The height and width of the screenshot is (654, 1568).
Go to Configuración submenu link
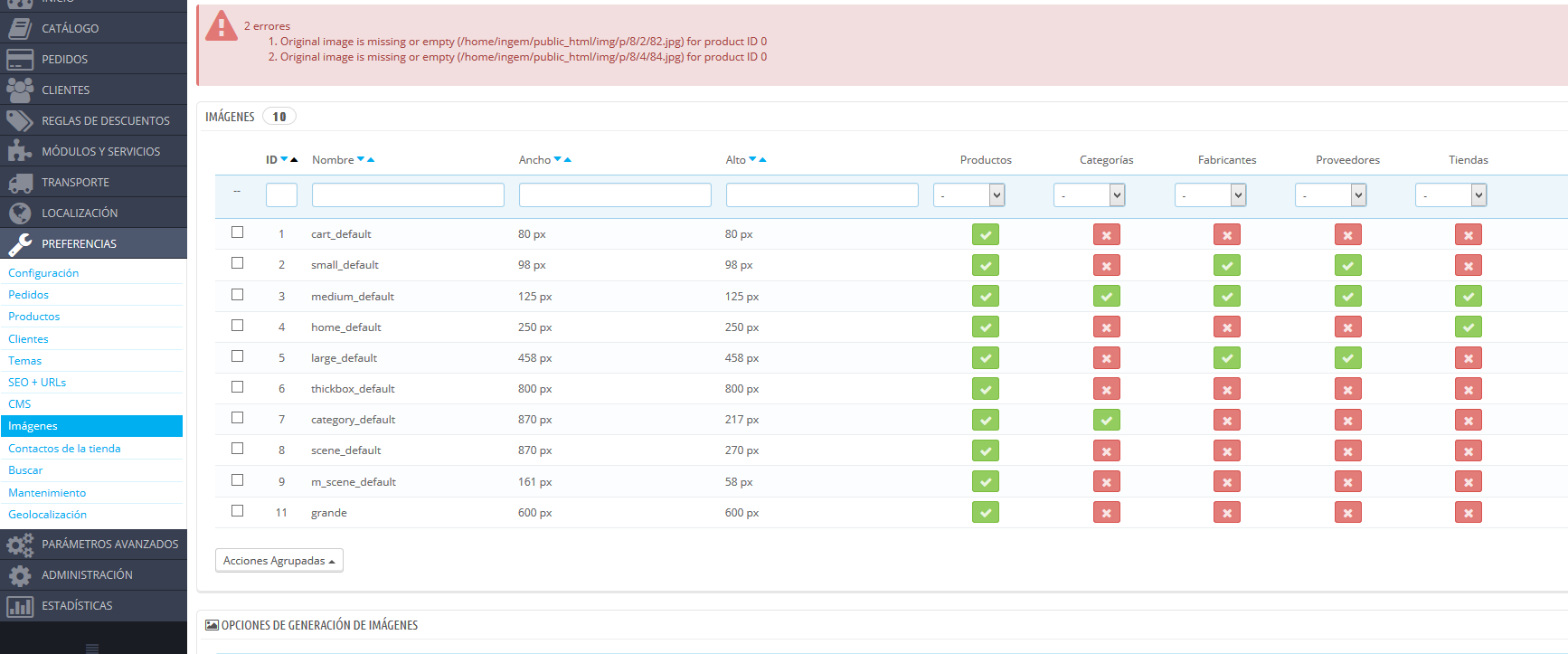point(43,273)
